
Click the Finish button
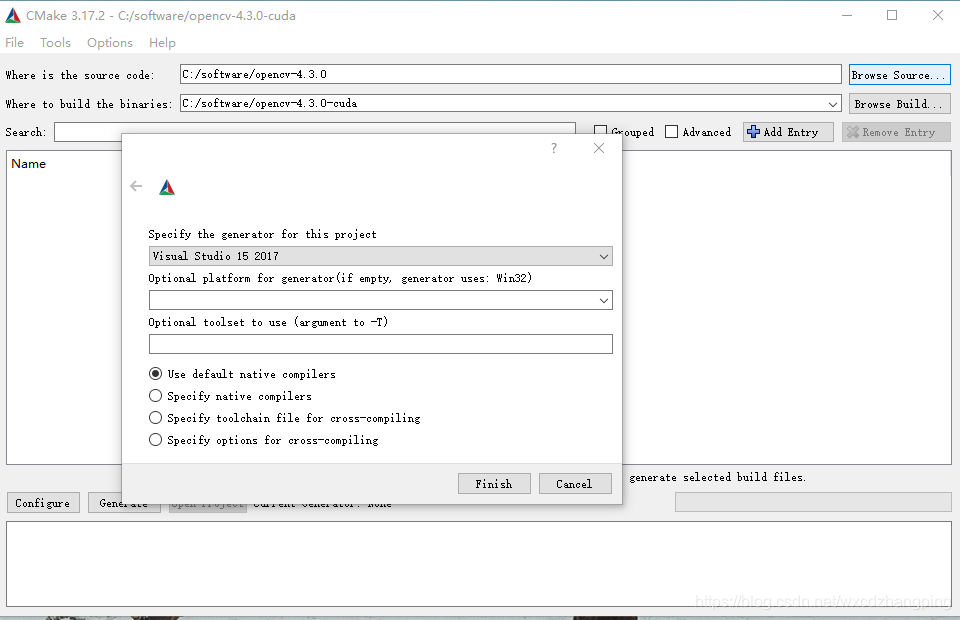click(494, 484)
